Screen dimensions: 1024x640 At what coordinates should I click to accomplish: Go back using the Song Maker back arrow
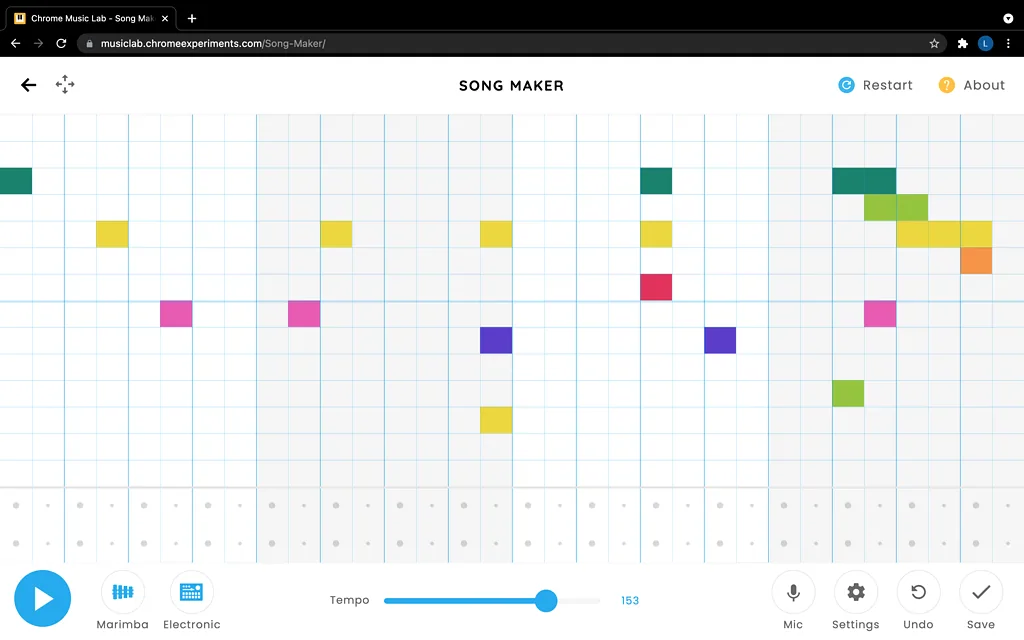pyautogui.click(x=28, y=85)
